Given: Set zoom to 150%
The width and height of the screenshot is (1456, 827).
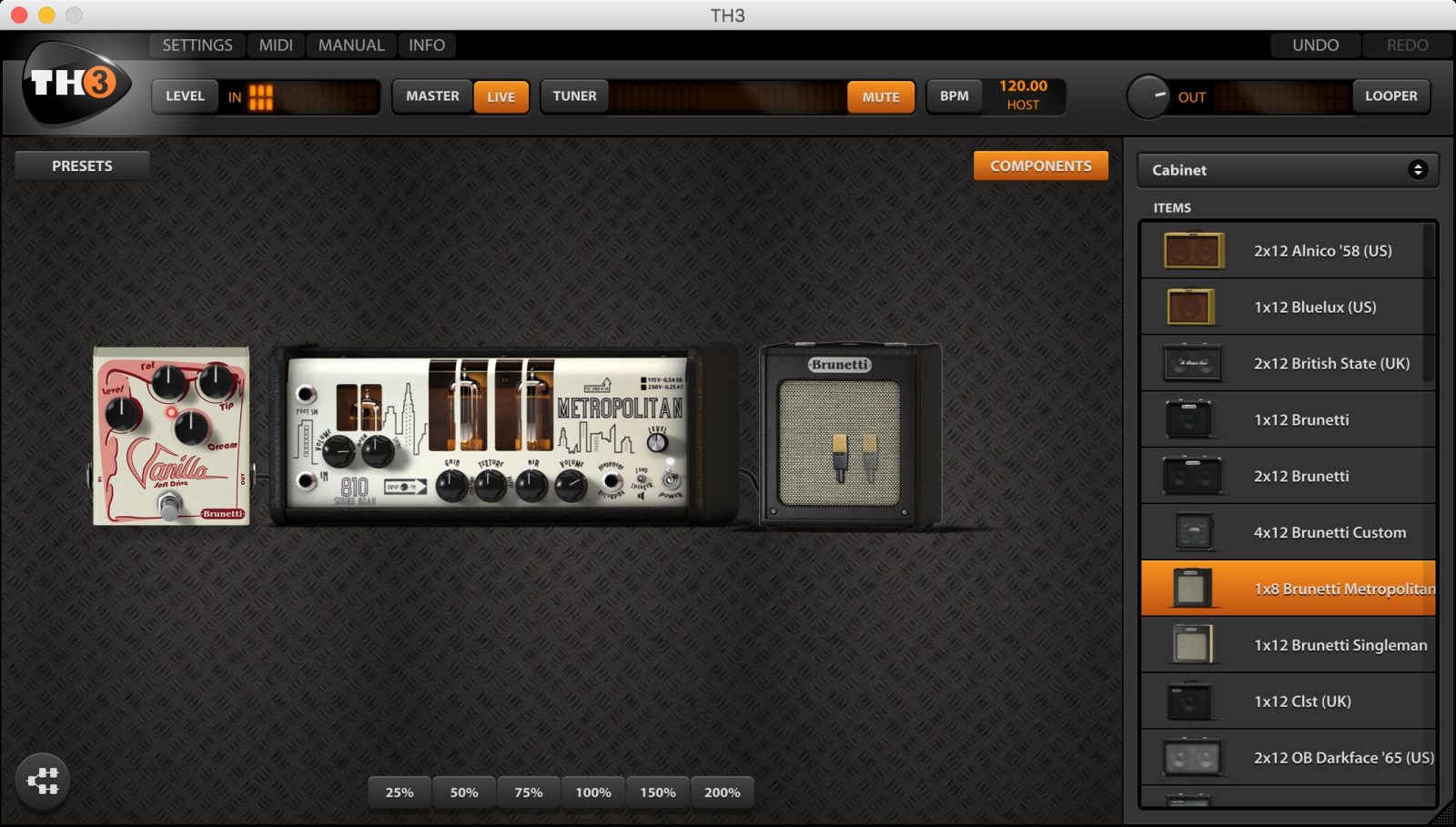Looking at the screenshot, I should [x=658, y=792].
